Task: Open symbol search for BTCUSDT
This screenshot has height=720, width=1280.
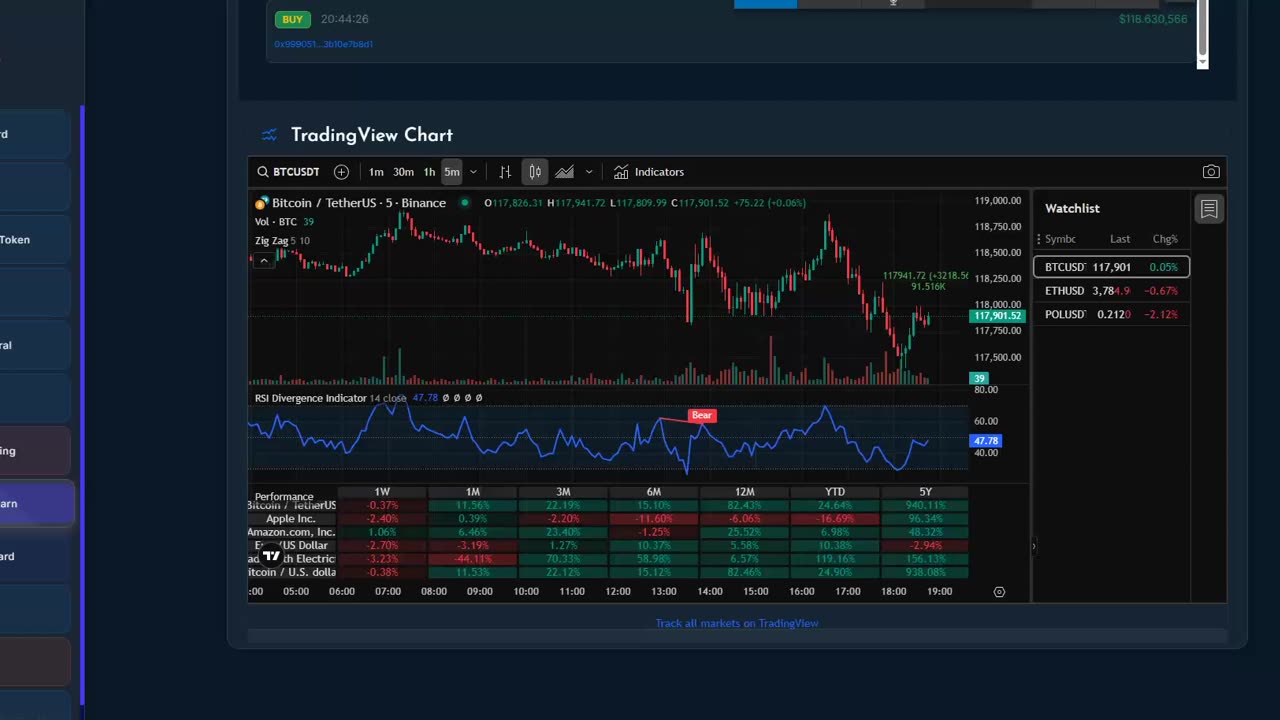Action: 288,172
